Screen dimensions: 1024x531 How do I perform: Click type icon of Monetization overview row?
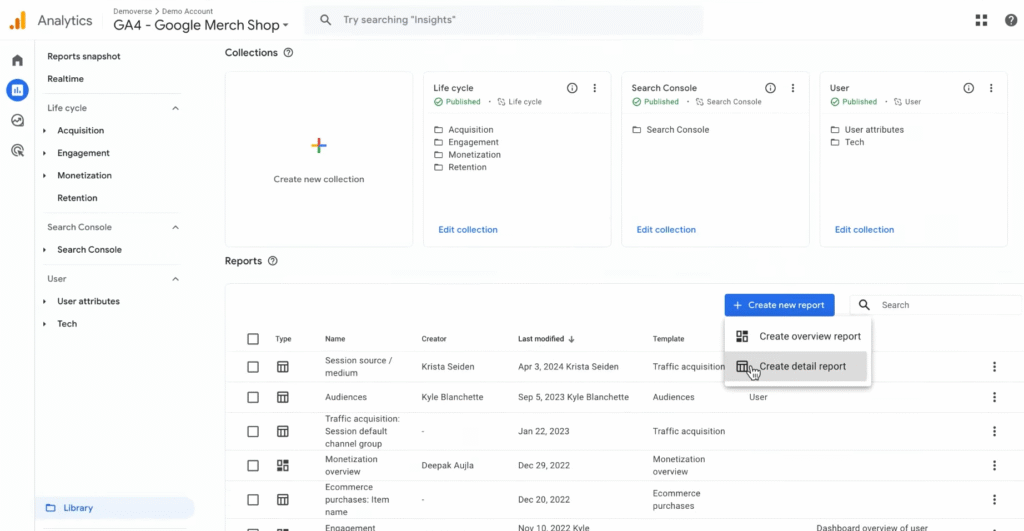(283, 466)
